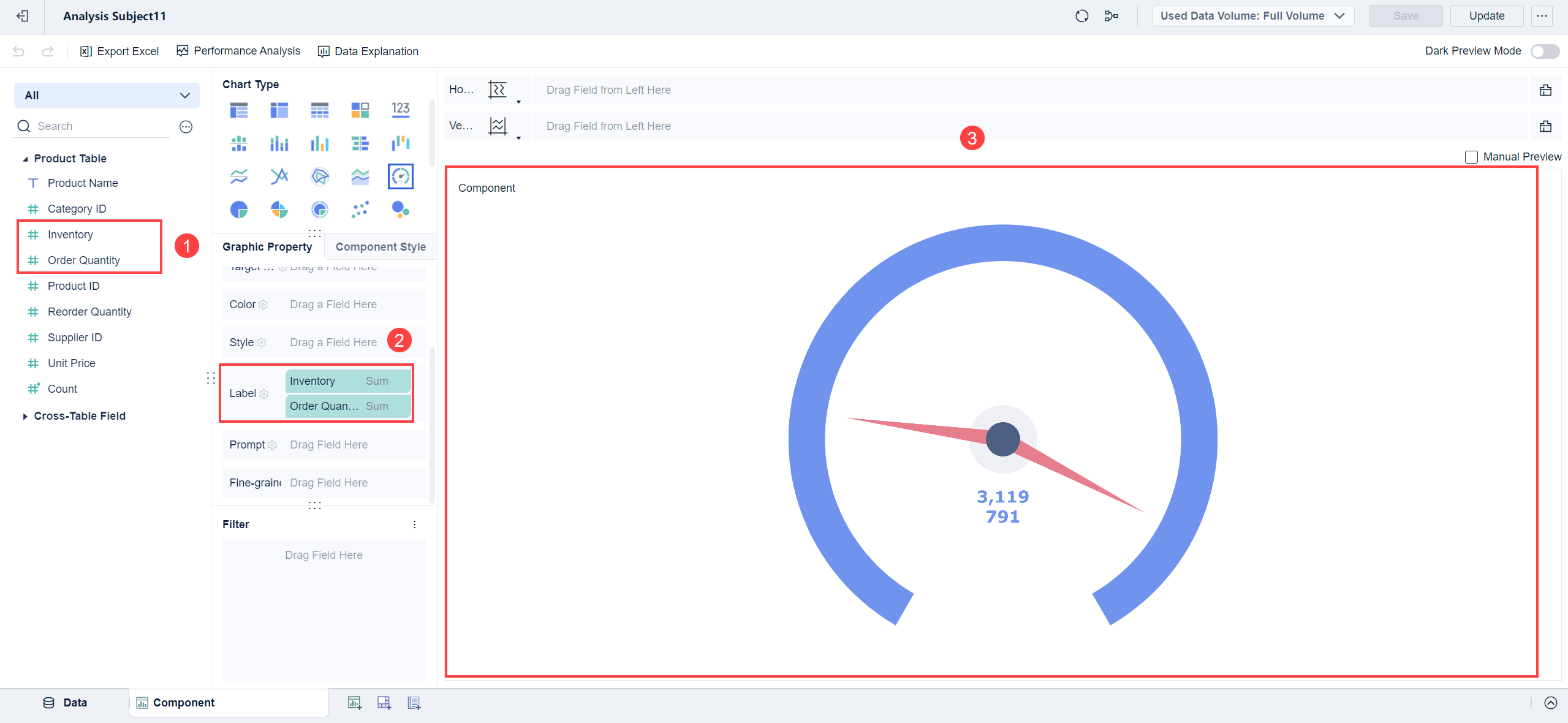Viewport: 1568px width, 723px height.
Task: Select the radar chart type
Action: [x=319, y=176]
